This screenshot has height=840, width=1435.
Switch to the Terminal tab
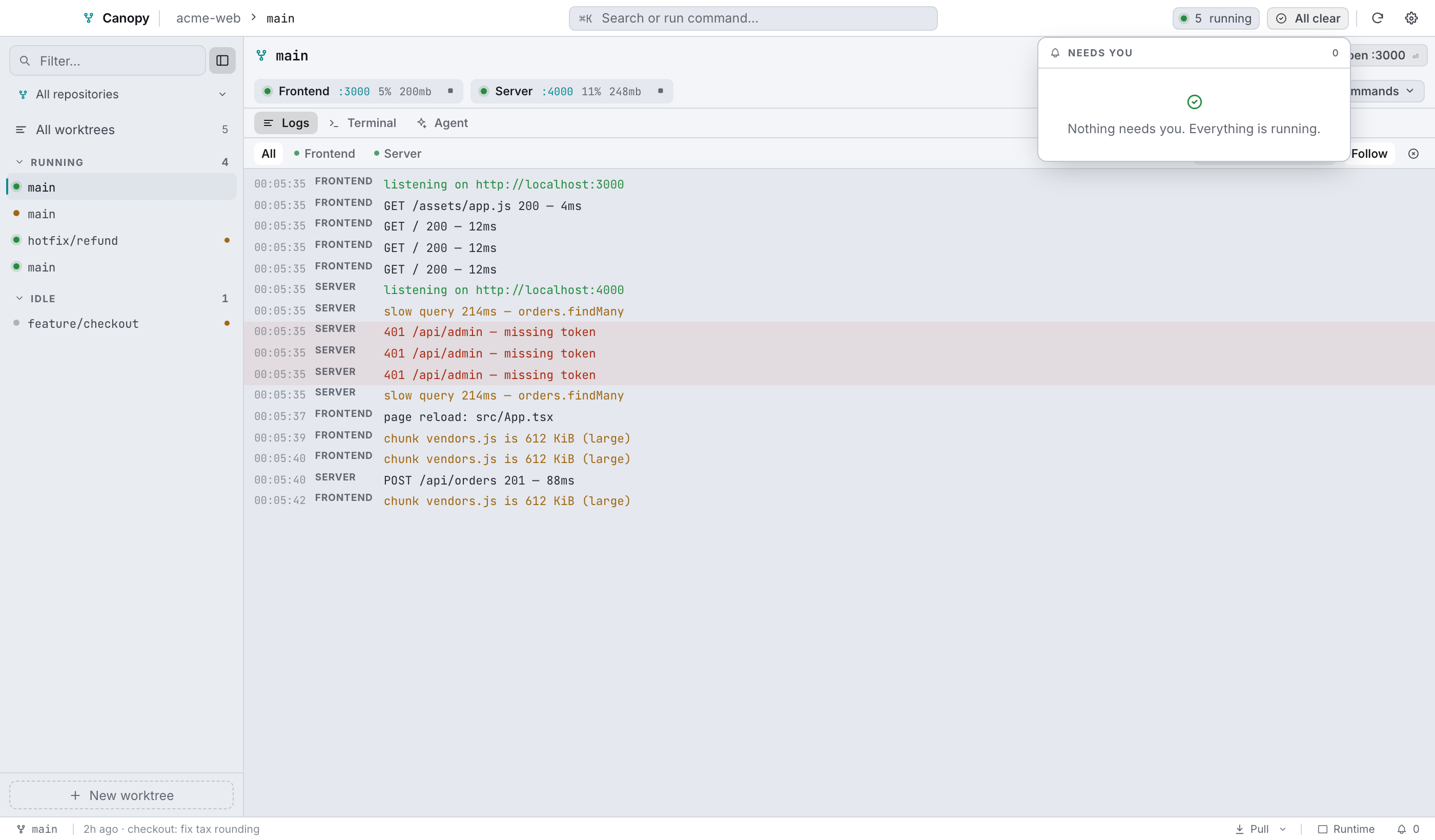click(363, 123)
